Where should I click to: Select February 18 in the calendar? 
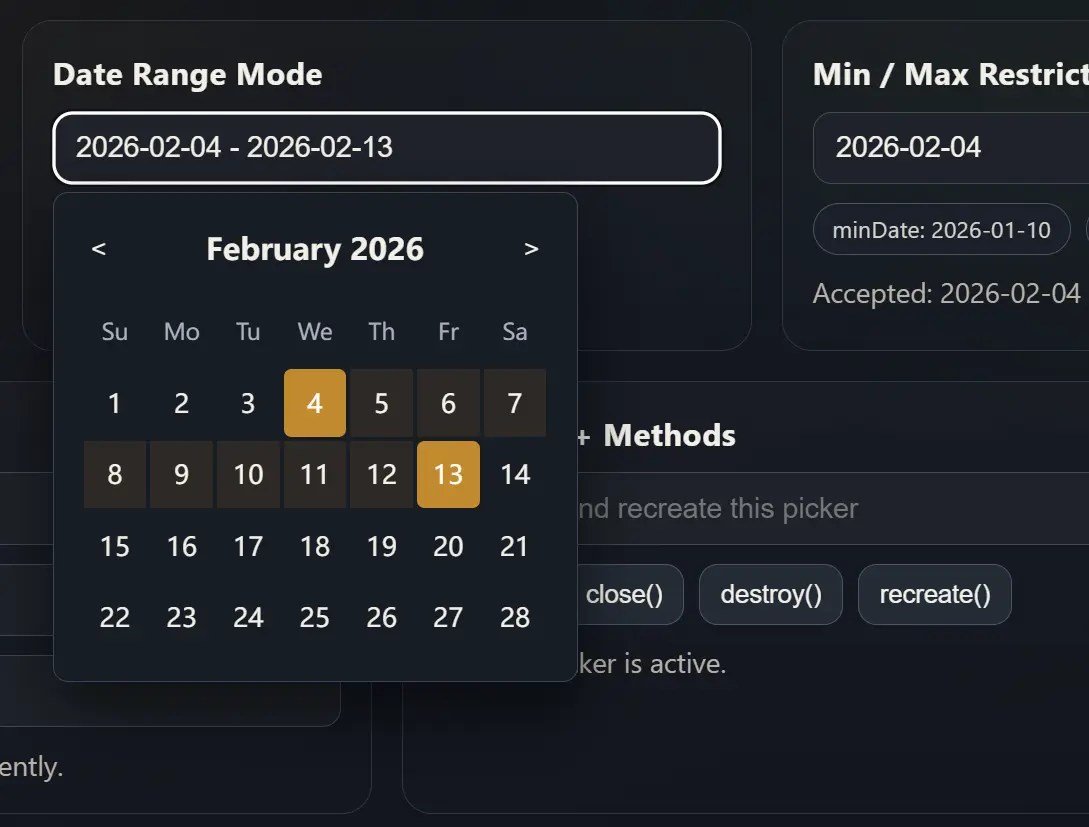(314, 546)
